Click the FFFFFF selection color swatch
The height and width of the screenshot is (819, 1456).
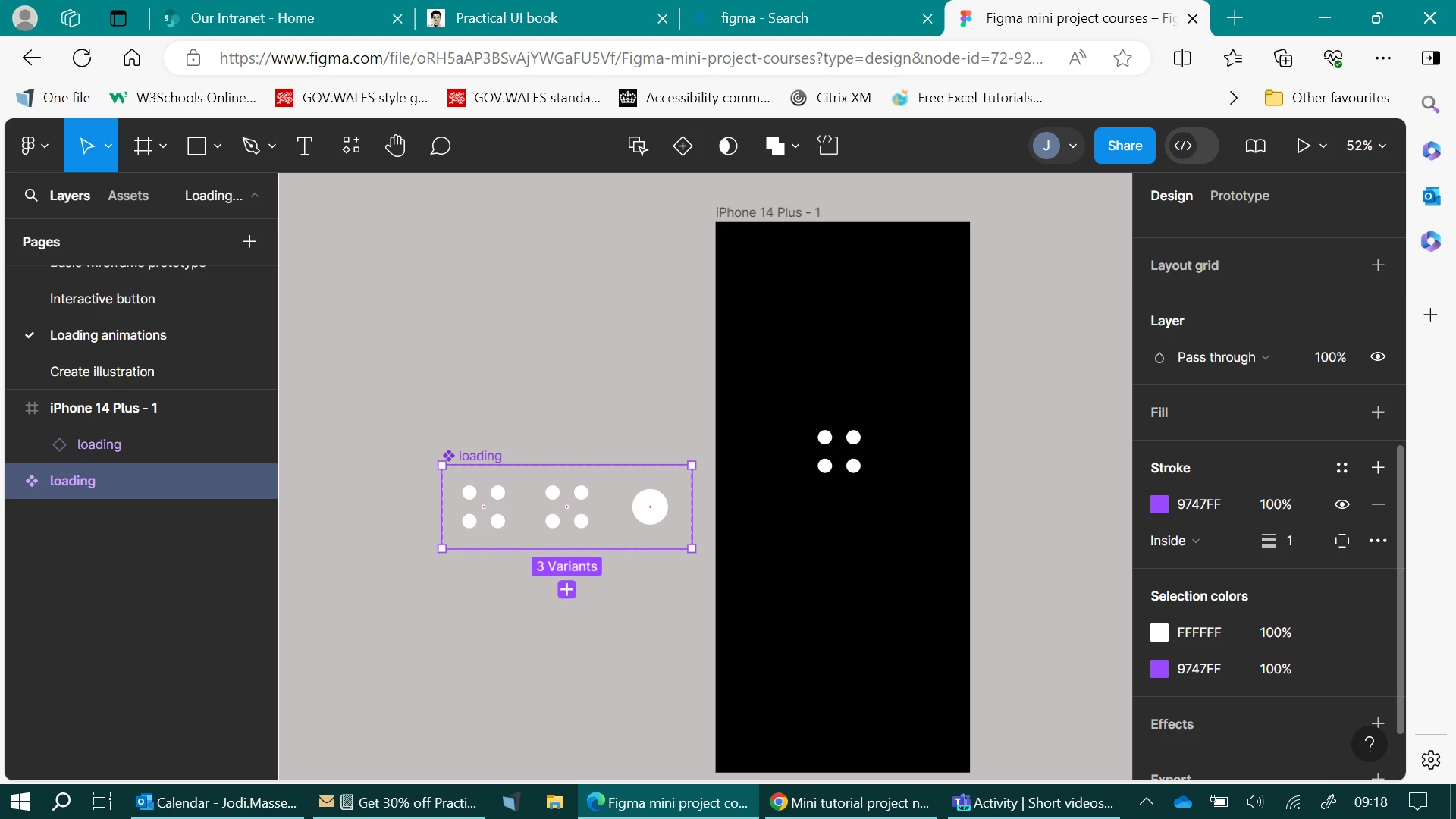coord(1159,632)
